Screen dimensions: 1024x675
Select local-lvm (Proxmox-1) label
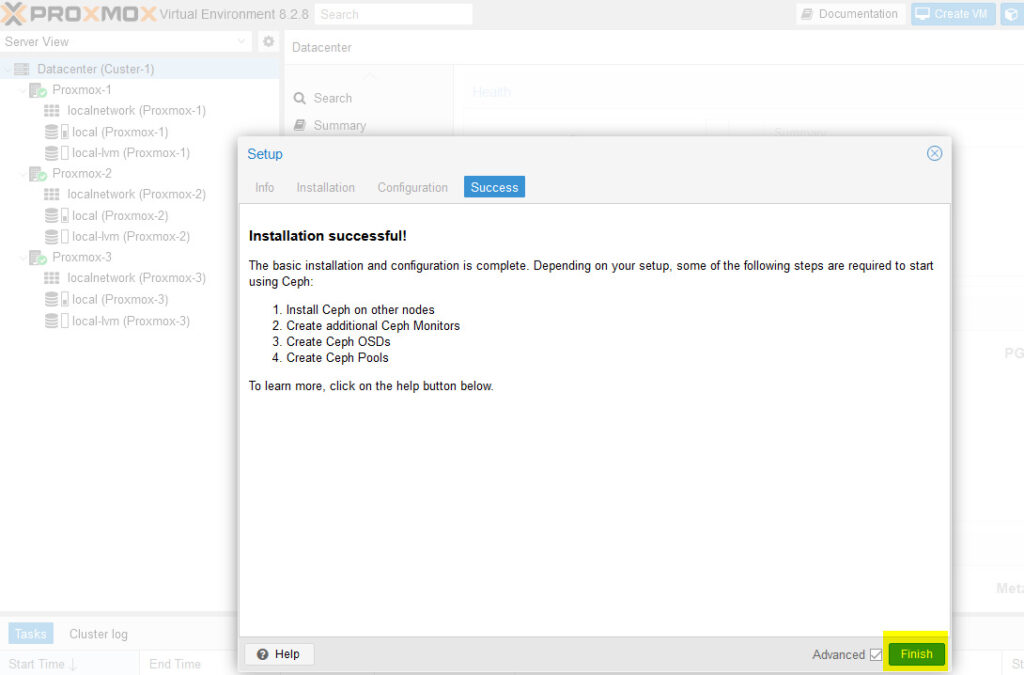[131, 153]
